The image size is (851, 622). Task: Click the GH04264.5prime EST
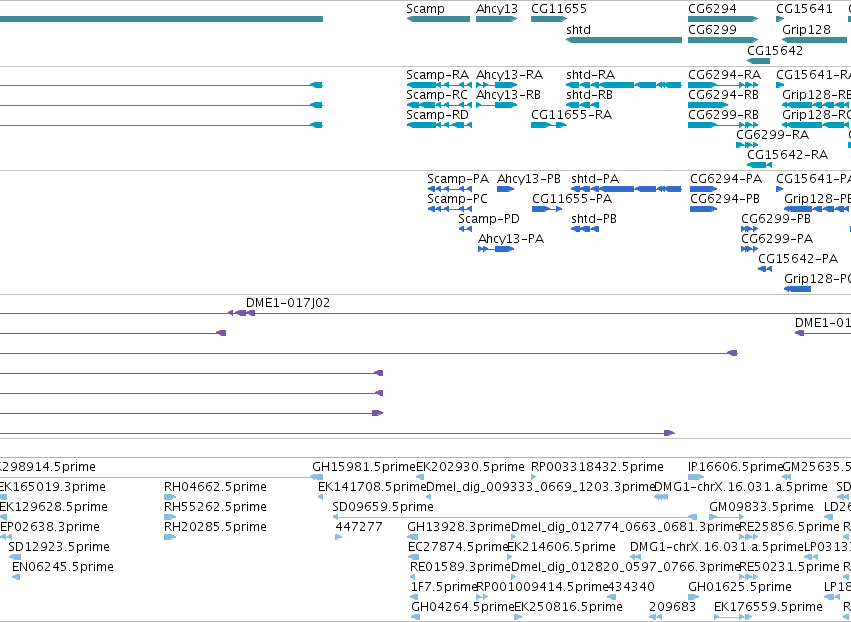pyautogui.click(x=415, y=617)
